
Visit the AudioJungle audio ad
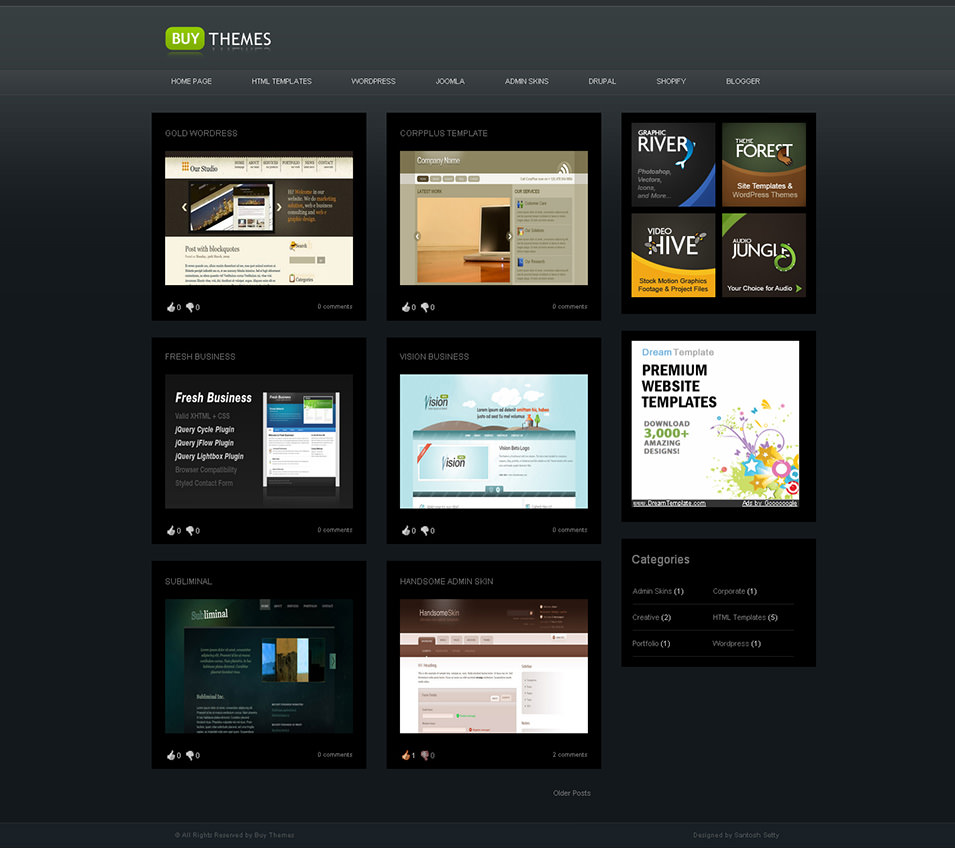point(763,257)
